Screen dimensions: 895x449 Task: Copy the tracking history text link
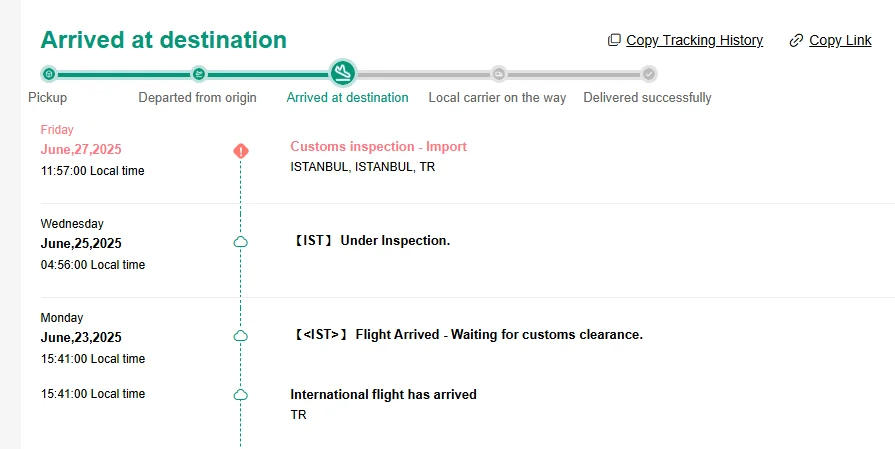point(694,41)
